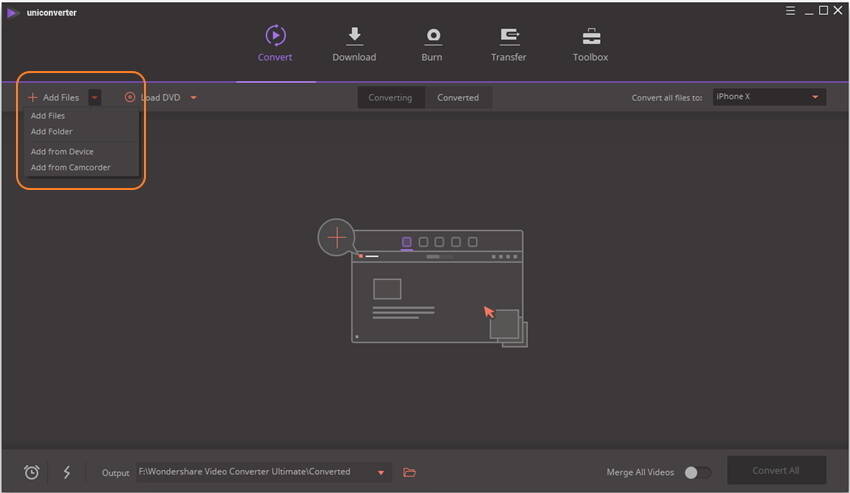Expand the Load DVD dropdown arrow
The height and width of the screenshot is (493, 850).
[194, 98]
